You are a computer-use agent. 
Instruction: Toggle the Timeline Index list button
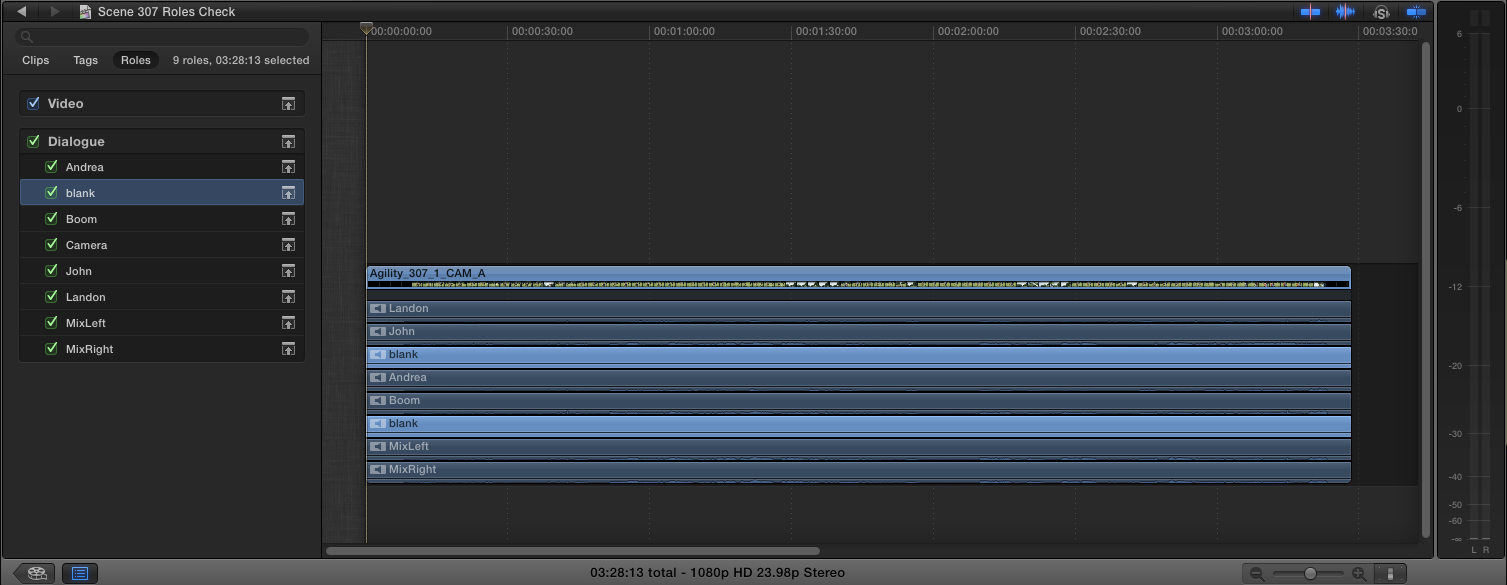80,573
